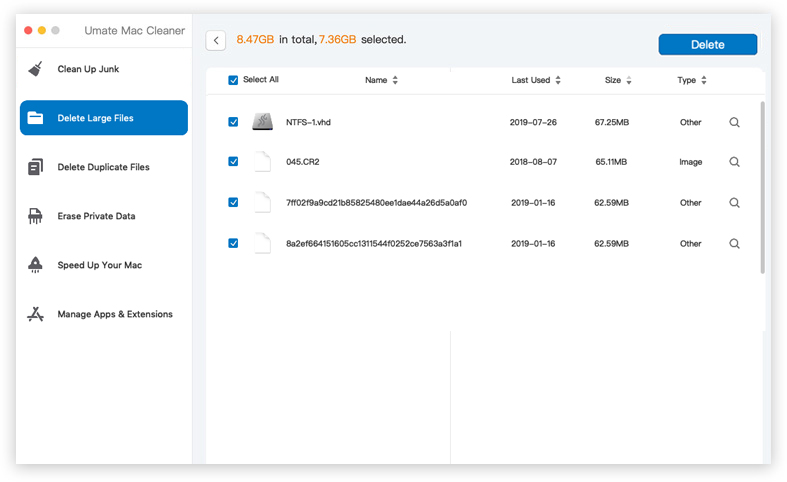The width and height of the screenshot is (787, 482).
Task: Click the 65.11MB size value
Action: (x=611, y=162)
